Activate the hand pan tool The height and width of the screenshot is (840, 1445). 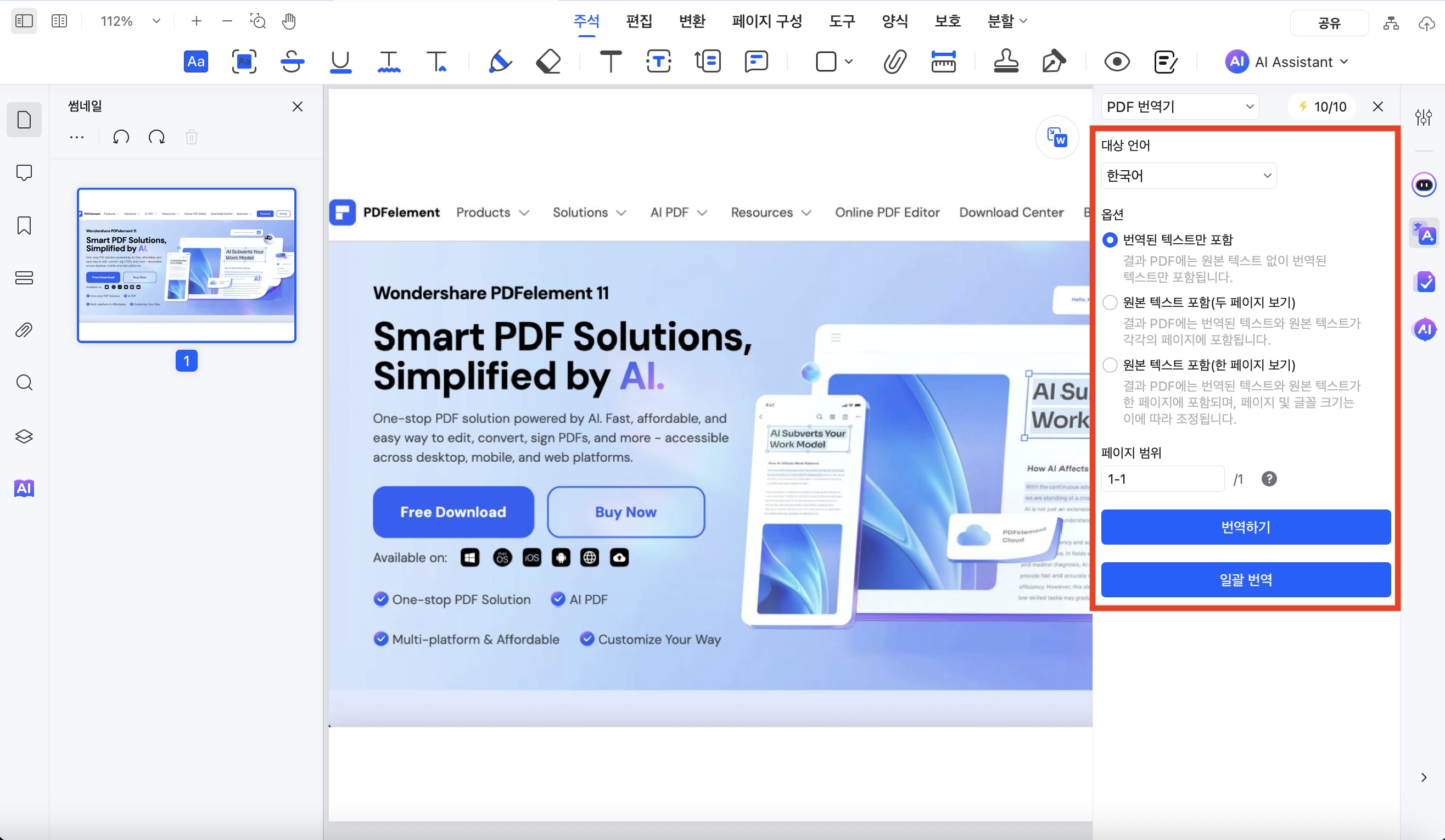(289, 21)
